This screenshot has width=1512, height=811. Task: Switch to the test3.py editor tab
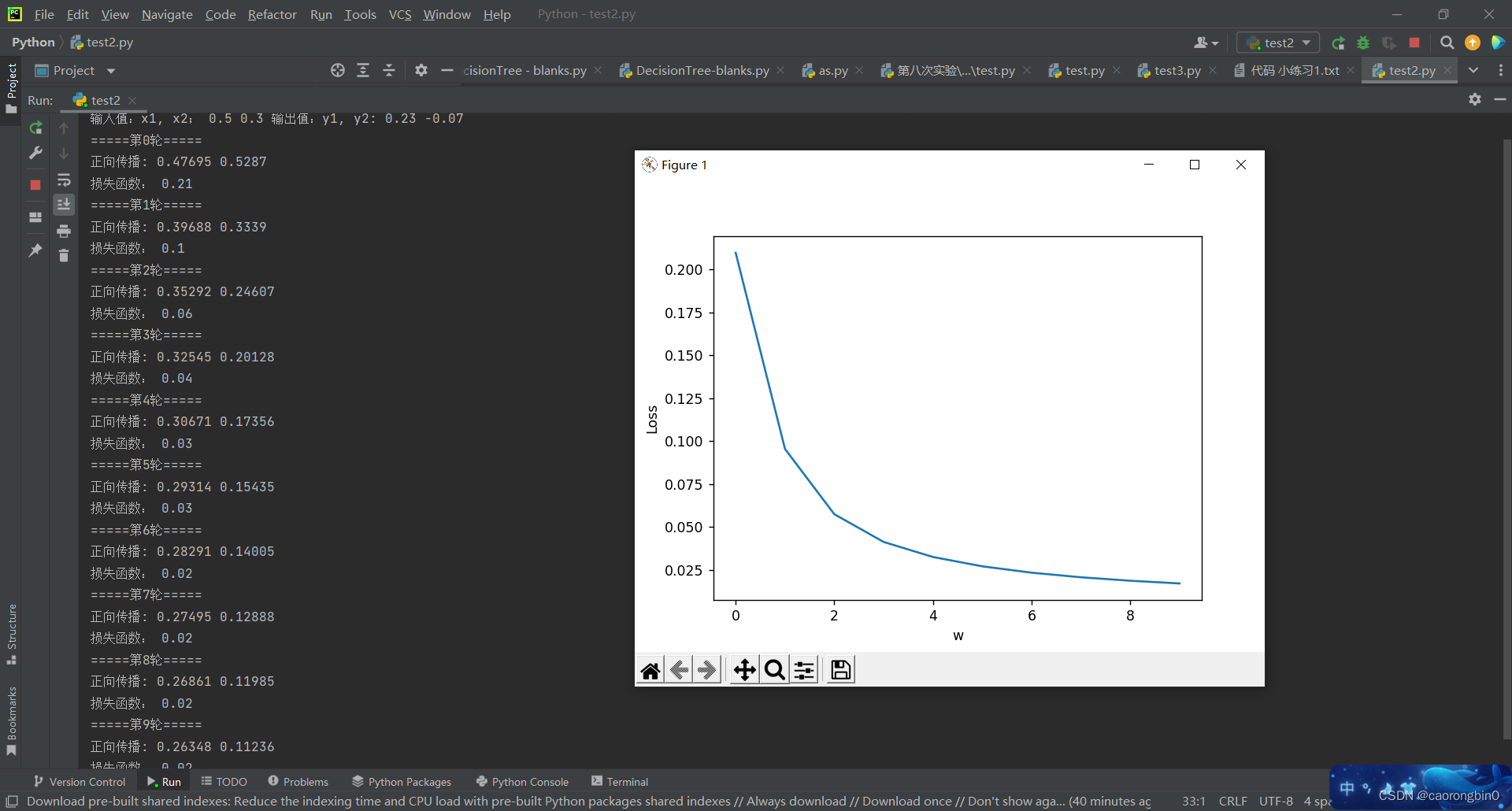[x=1177, y=70]
